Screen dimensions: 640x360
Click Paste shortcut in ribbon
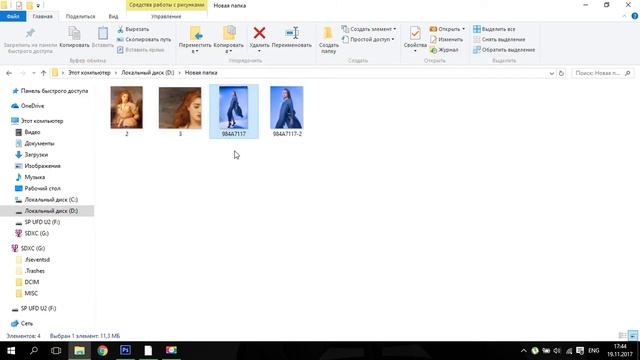140,50
